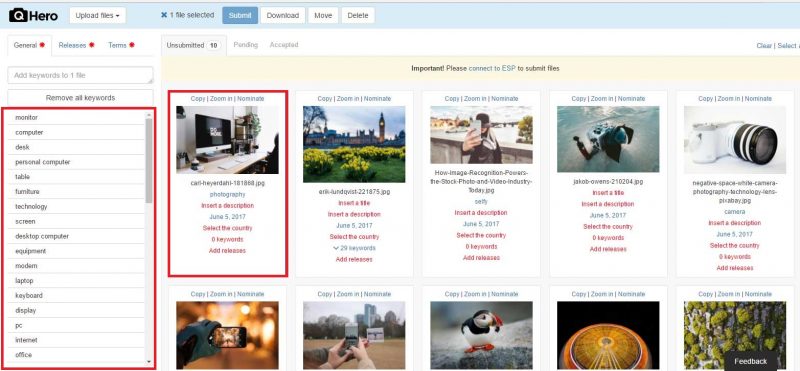Click the Download button
Viewport: 800px width, 371px height.
coord(283,15)
